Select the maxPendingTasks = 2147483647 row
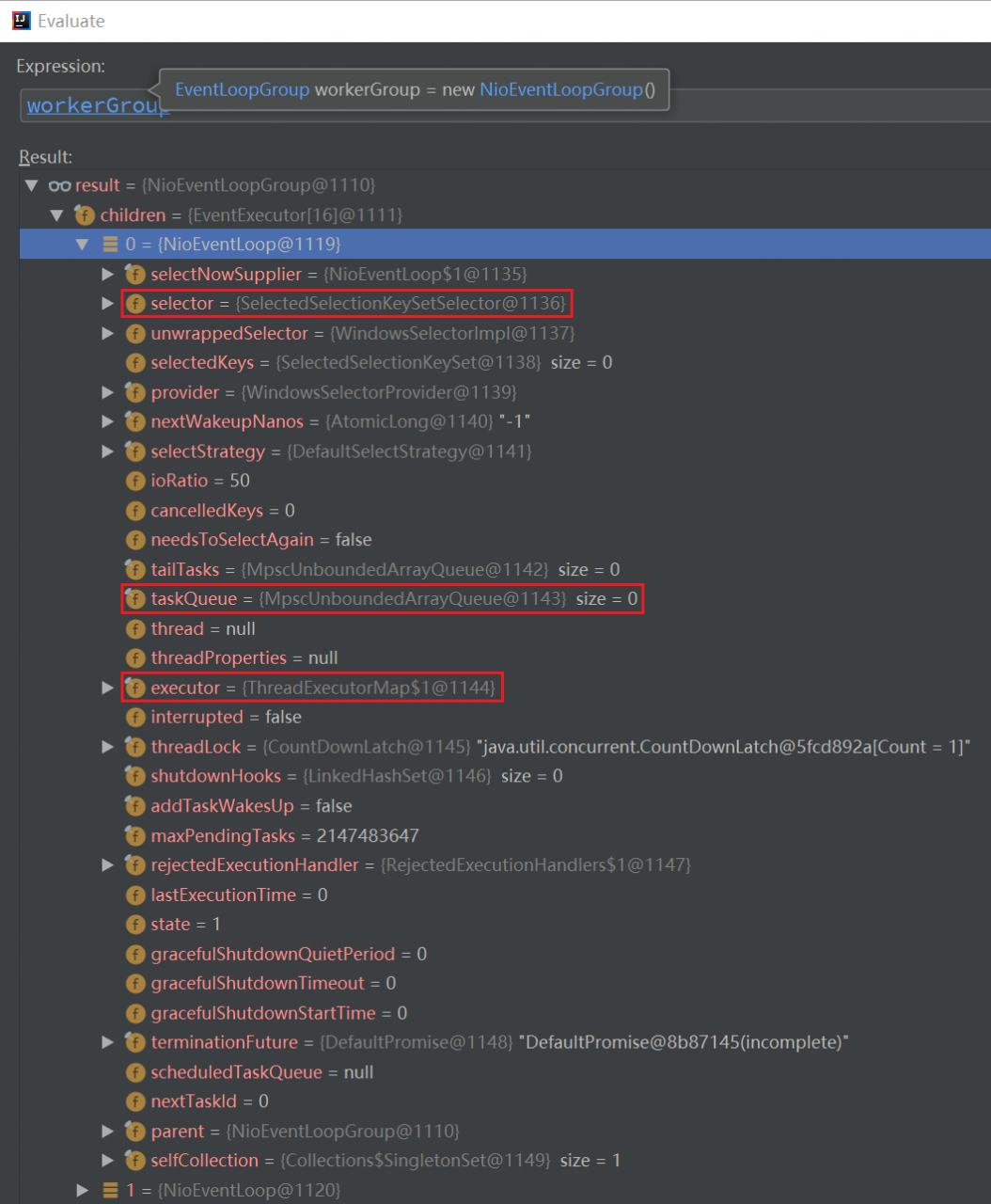Screen dimensions: 991x1204 click(x=505, y=836)
